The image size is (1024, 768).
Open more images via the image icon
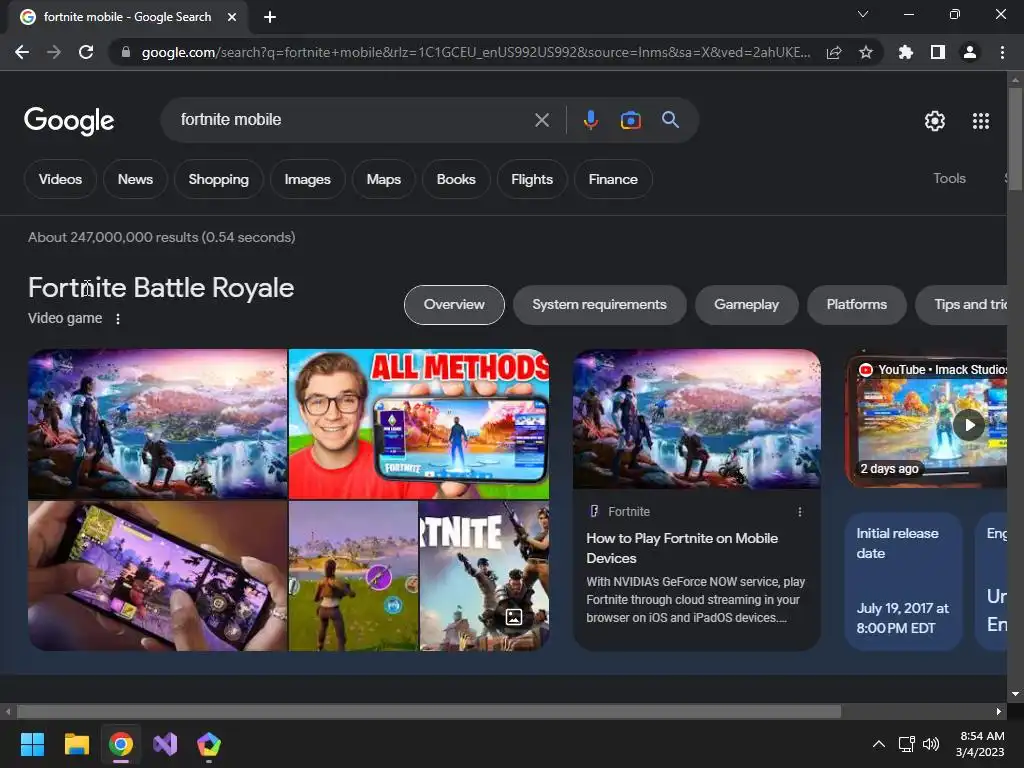[514, 616]
